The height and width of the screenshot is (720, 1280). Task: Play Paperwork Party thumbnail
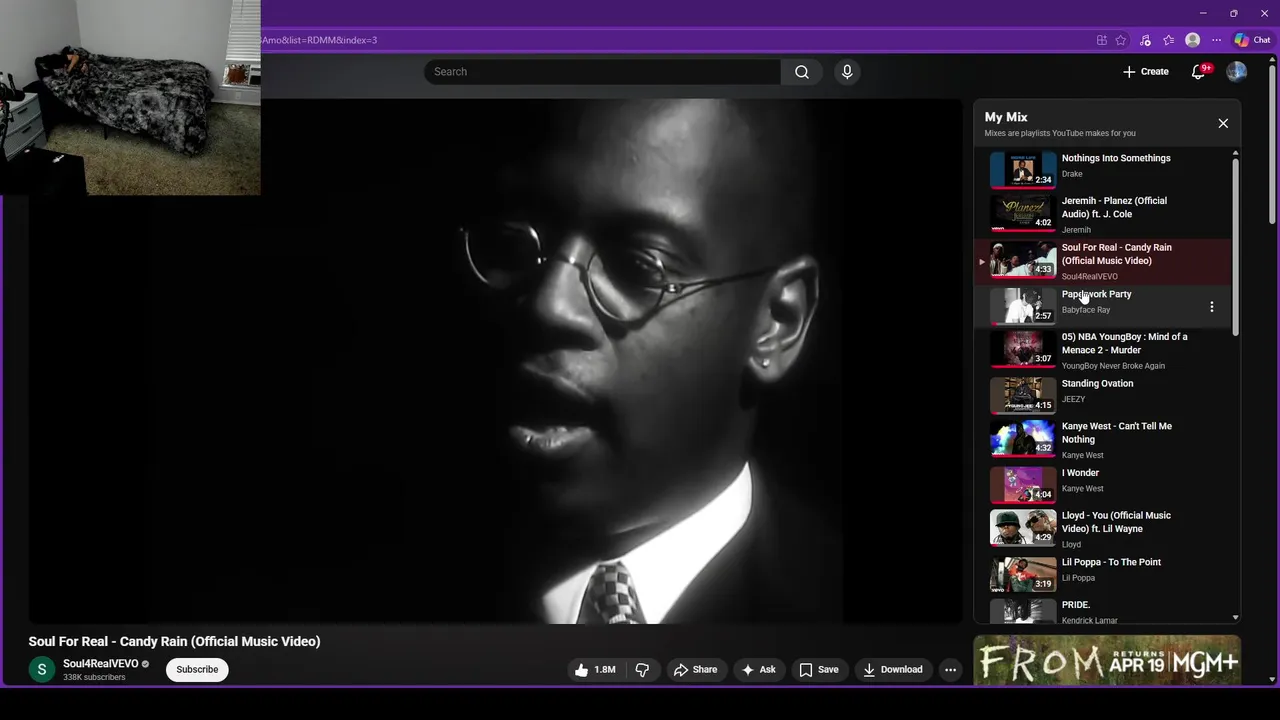[x=1022, y=306]
